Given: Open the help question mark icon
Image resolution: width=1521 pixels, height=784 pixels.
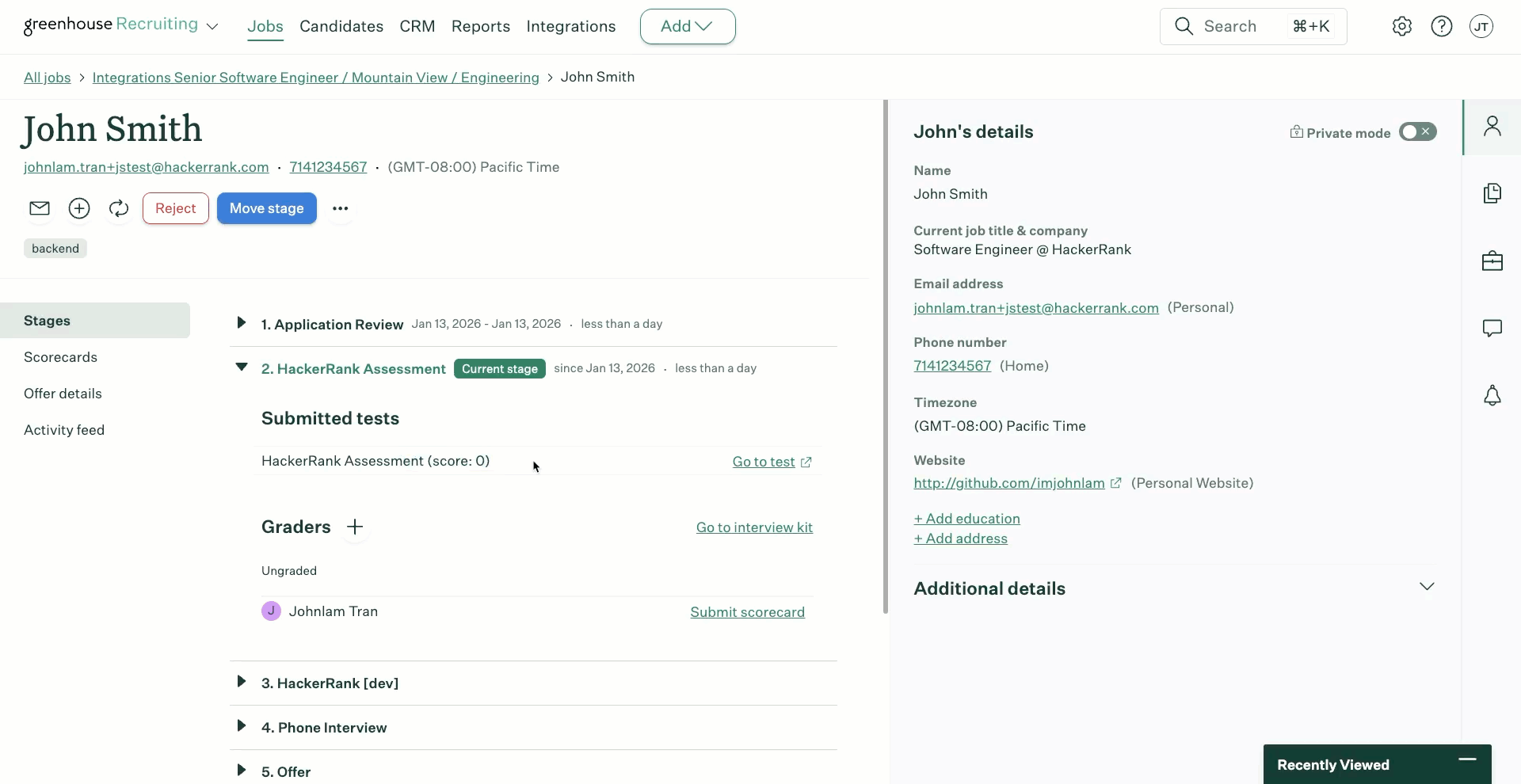Looking at the screenshot, I should coord(1442,26).
